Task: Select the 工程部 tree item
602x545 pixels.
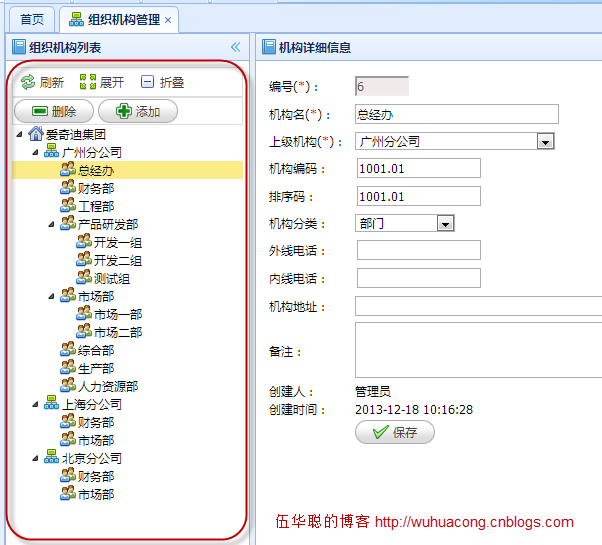Action: [96, 206]
